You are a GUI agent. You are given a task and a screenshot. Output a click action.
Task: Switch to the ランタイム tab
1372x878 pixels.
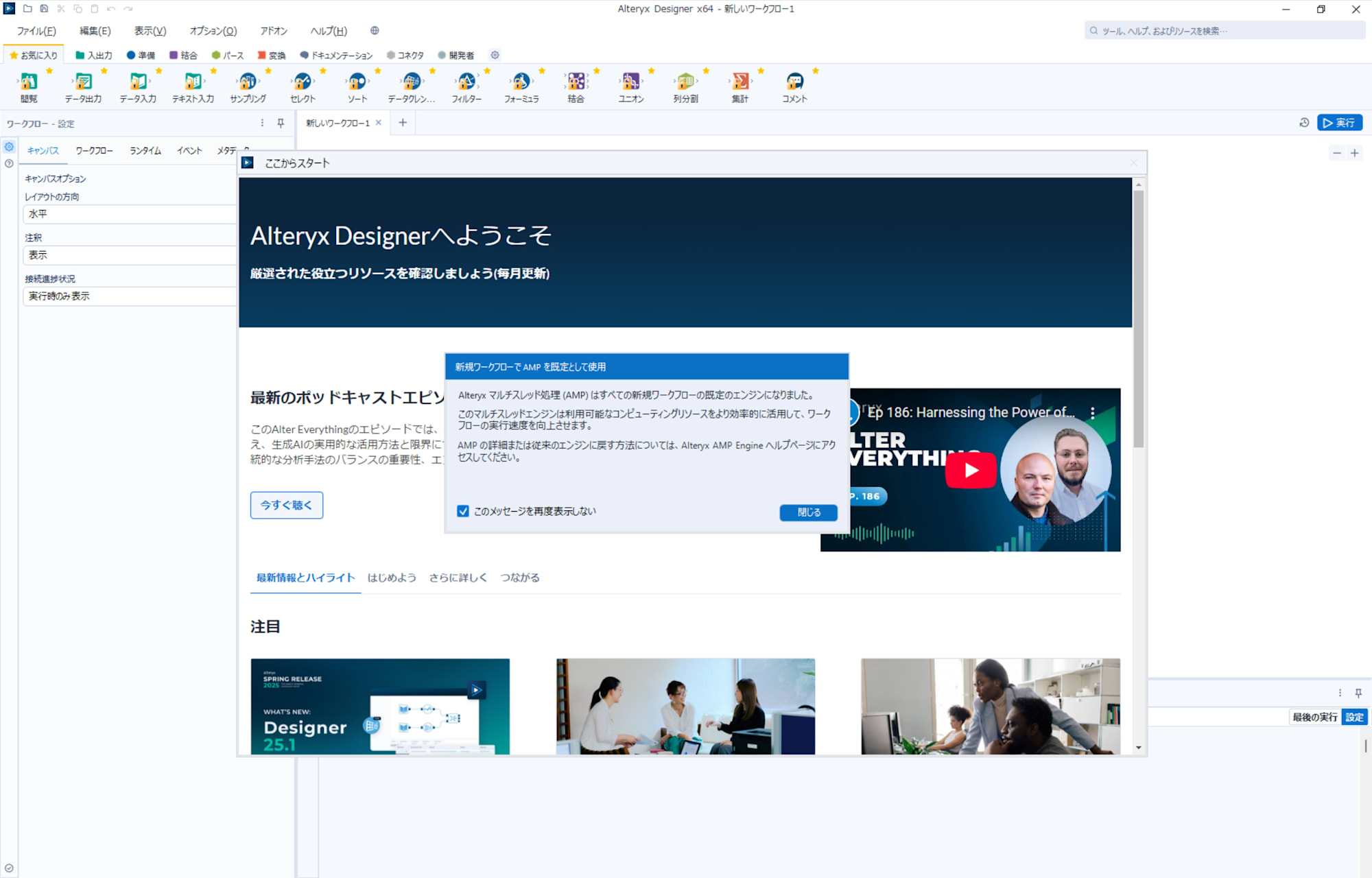[x=144, y=150]
